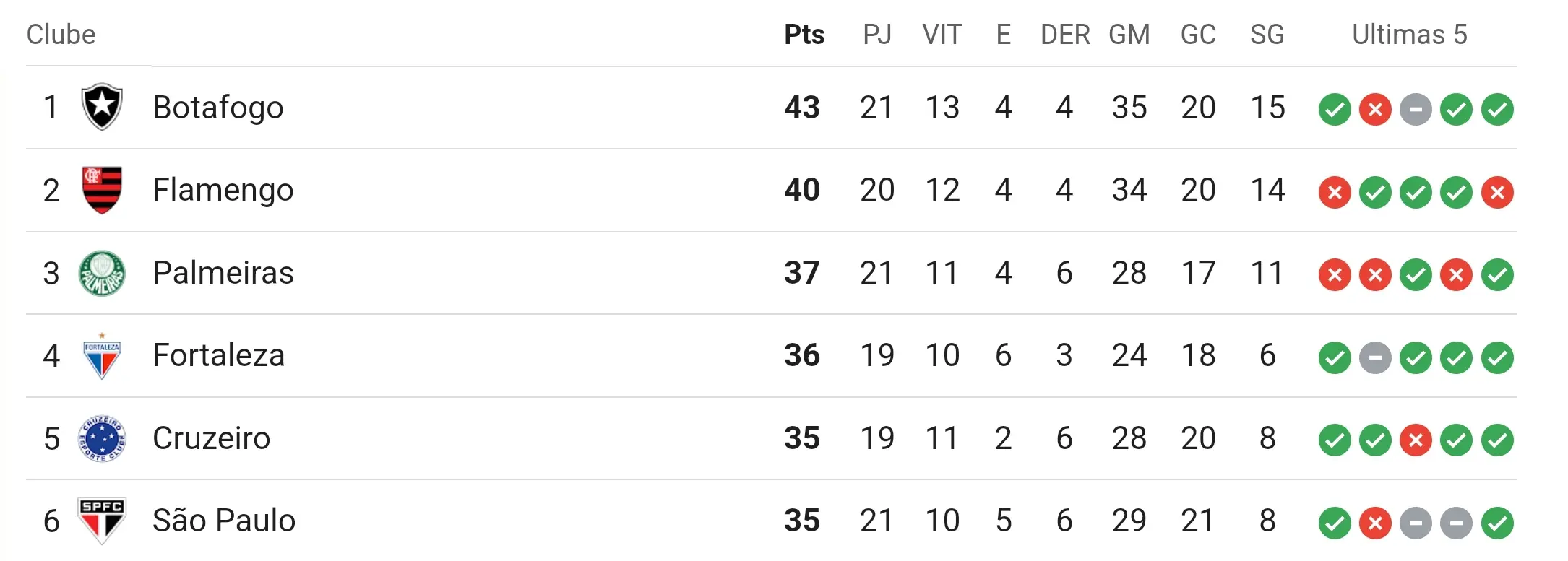Click the Botafogo club crest
Screen dimensions: 1568x561
(102, 107)
